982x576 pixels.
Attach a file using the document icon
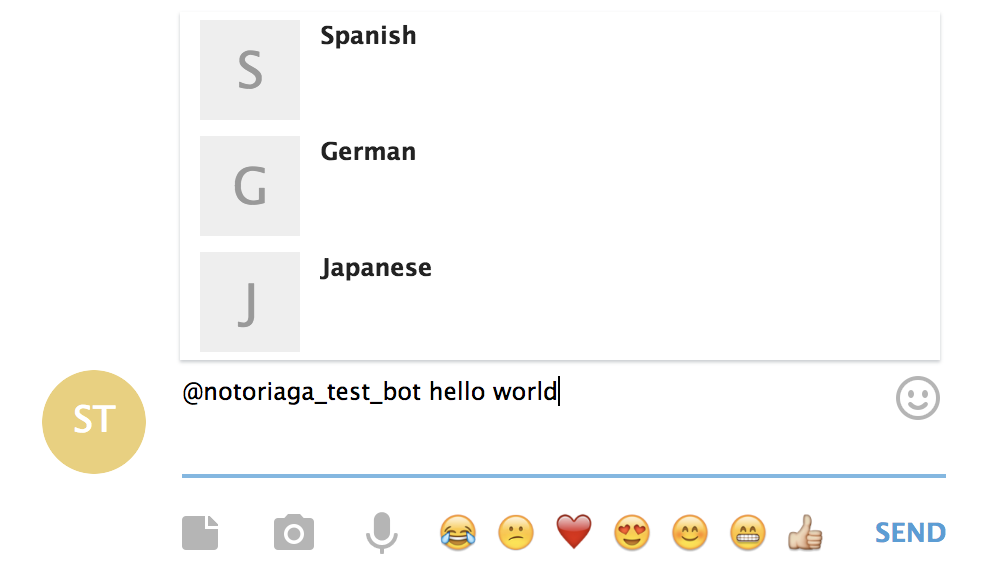coord(200,532)
